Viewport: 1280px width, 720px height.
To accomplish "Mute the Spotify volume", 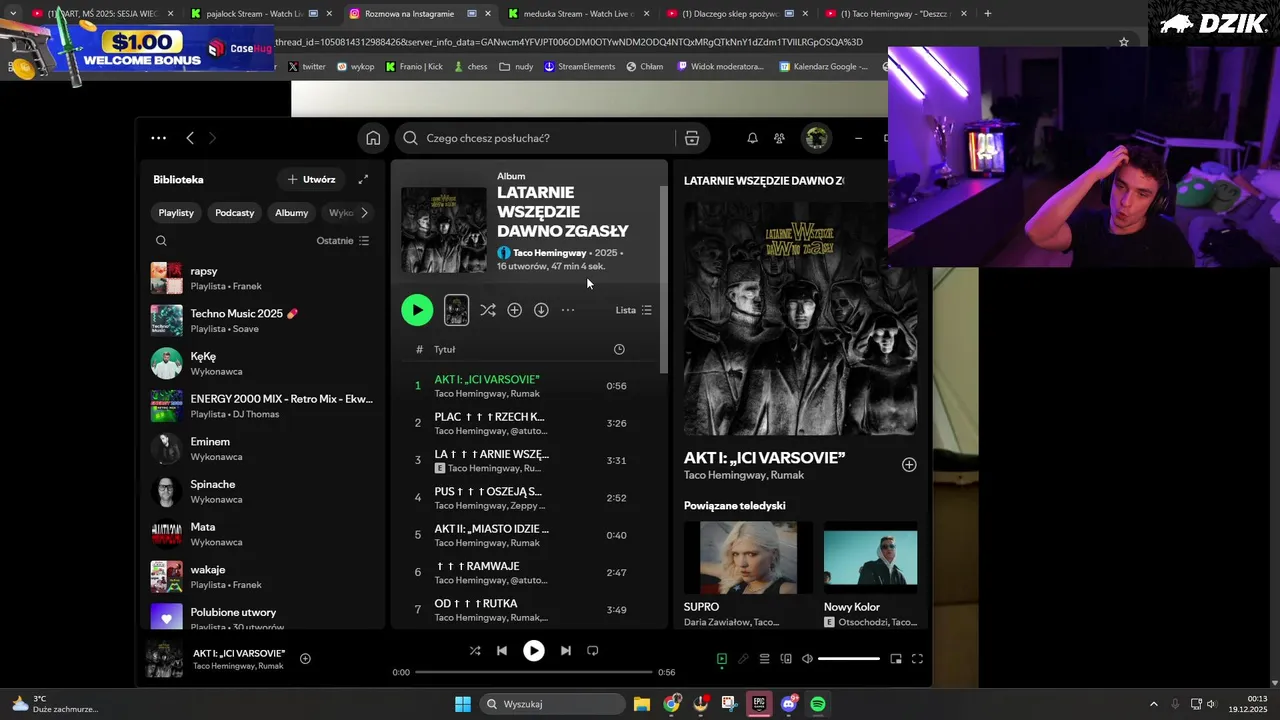I will pyautogui.click(x=807, y=658).
